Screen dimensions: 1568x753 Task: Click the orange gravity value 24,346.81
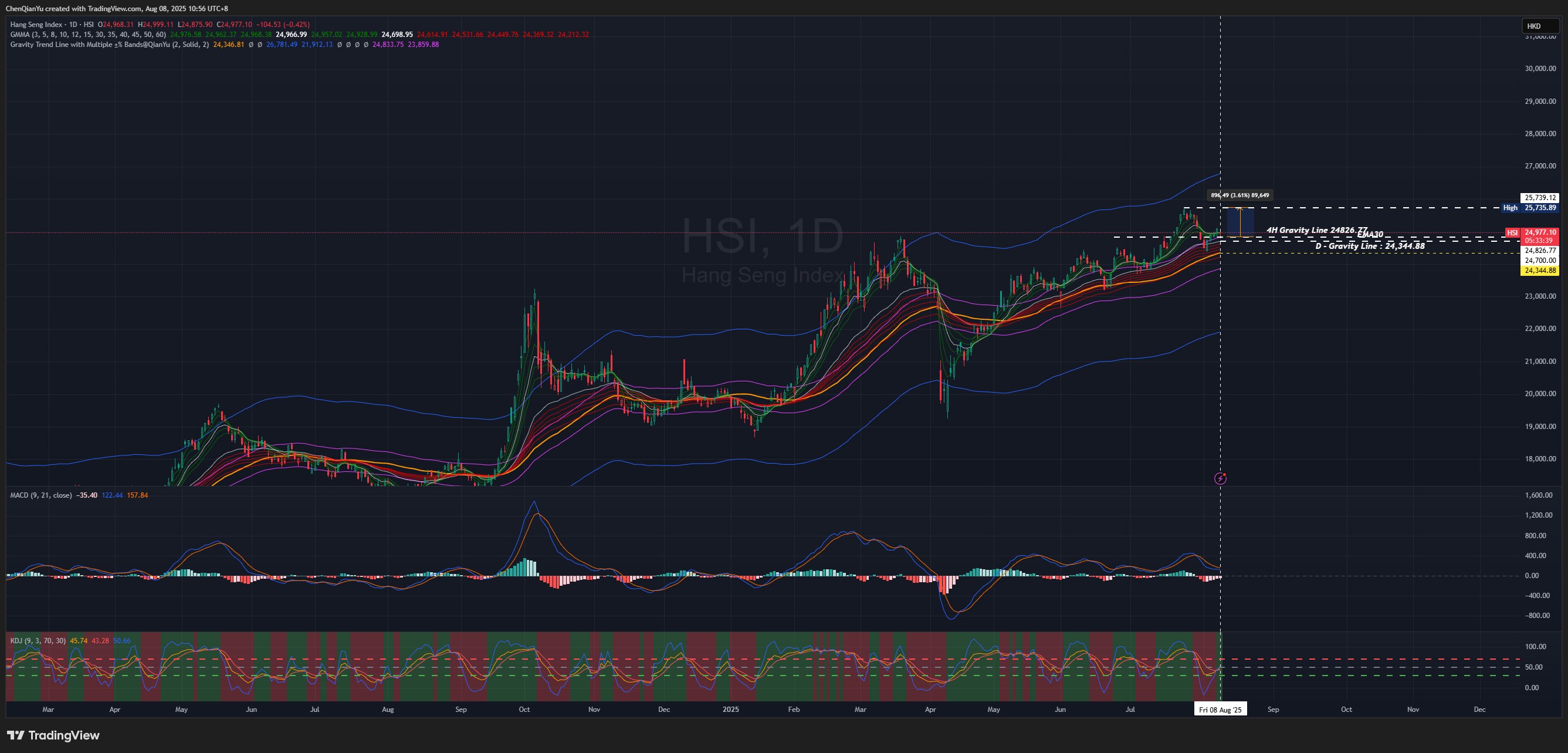click(x=228, y=45)
